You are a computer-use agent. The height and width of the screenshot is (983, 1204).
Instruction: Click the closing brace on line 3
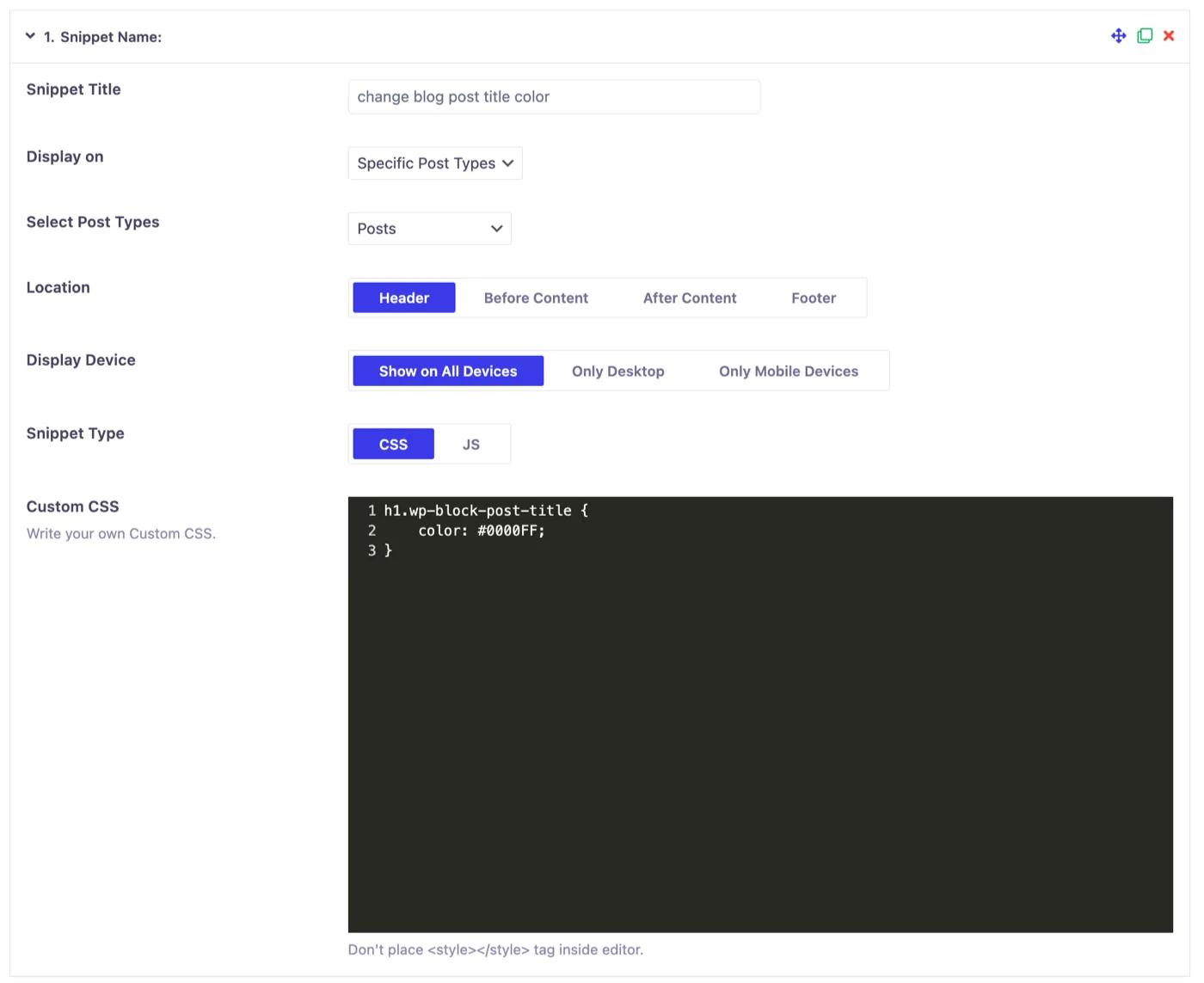388,550
